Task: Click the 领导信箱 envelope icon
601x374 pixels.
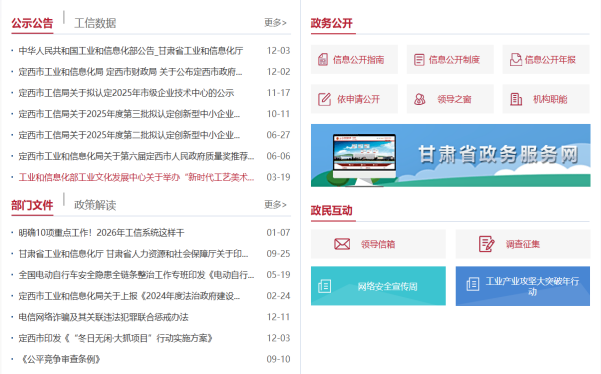Action: pyautogui.click(x=342, y=244)
